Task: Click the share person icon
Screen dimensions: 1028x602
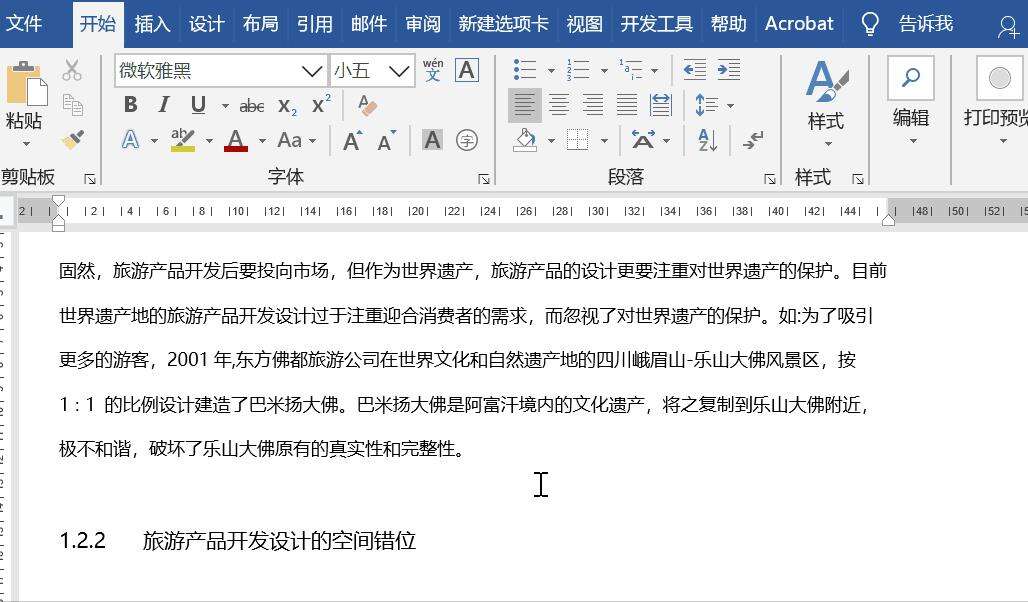Action: 1008,27
